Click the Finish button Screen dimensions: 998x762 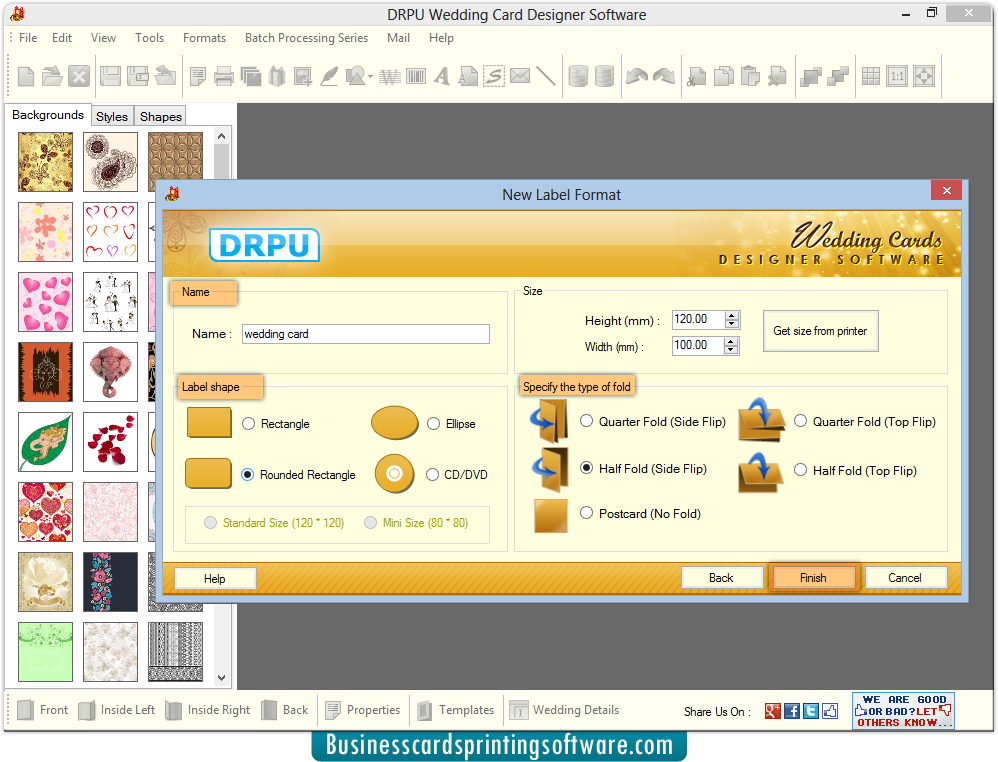(x=813, y=578)
